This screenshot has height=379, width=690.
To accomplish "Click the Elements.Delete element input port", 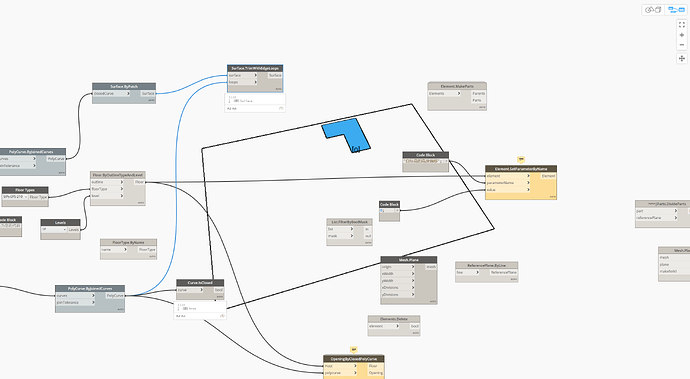I will [x=384, y=326].
